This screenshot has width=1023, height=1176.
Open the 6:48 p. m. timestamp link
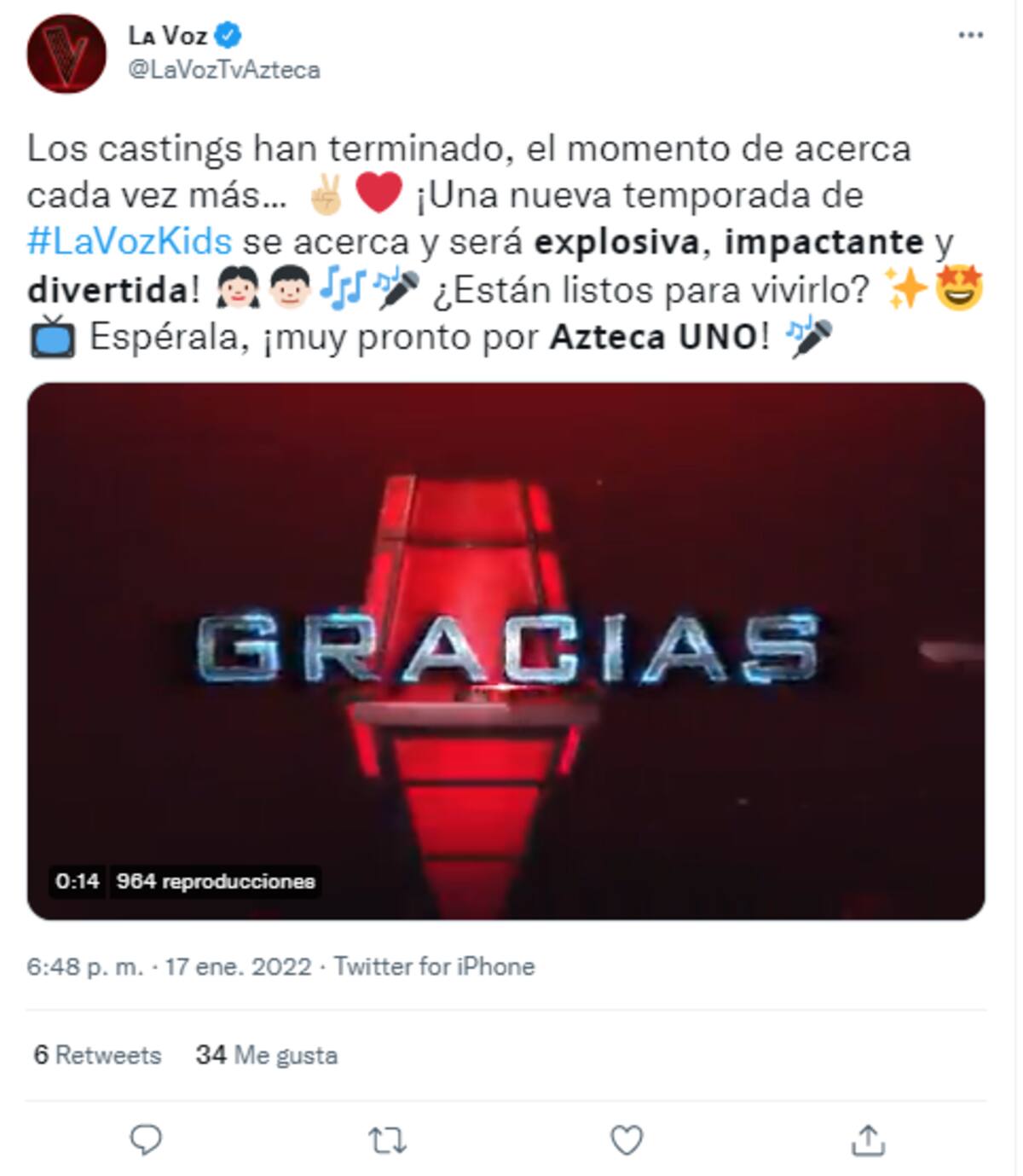tap(85, 966)
